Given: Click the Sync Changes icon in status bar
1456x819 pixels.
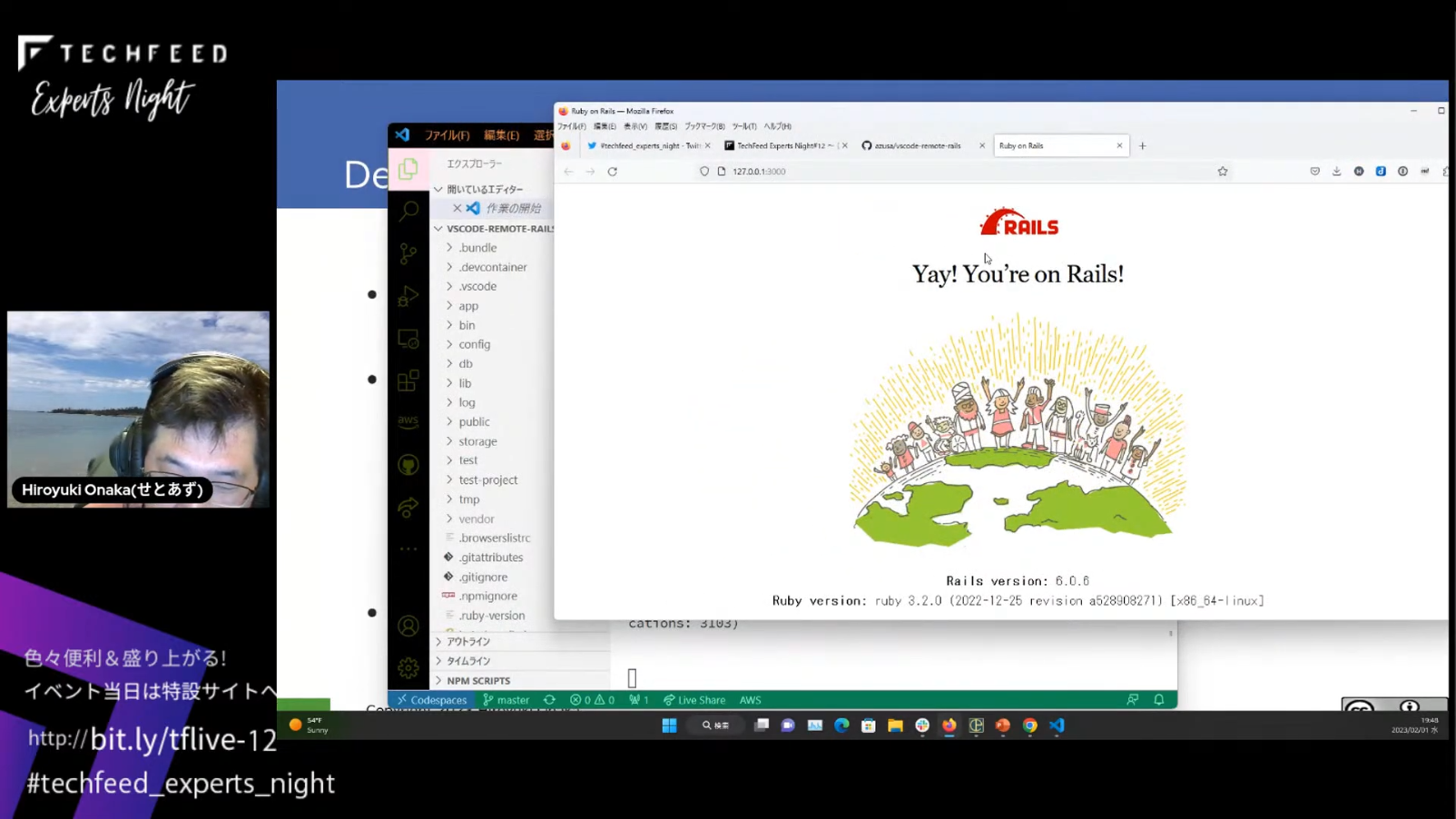Looking at the screenshot, I should coord(549,700).
